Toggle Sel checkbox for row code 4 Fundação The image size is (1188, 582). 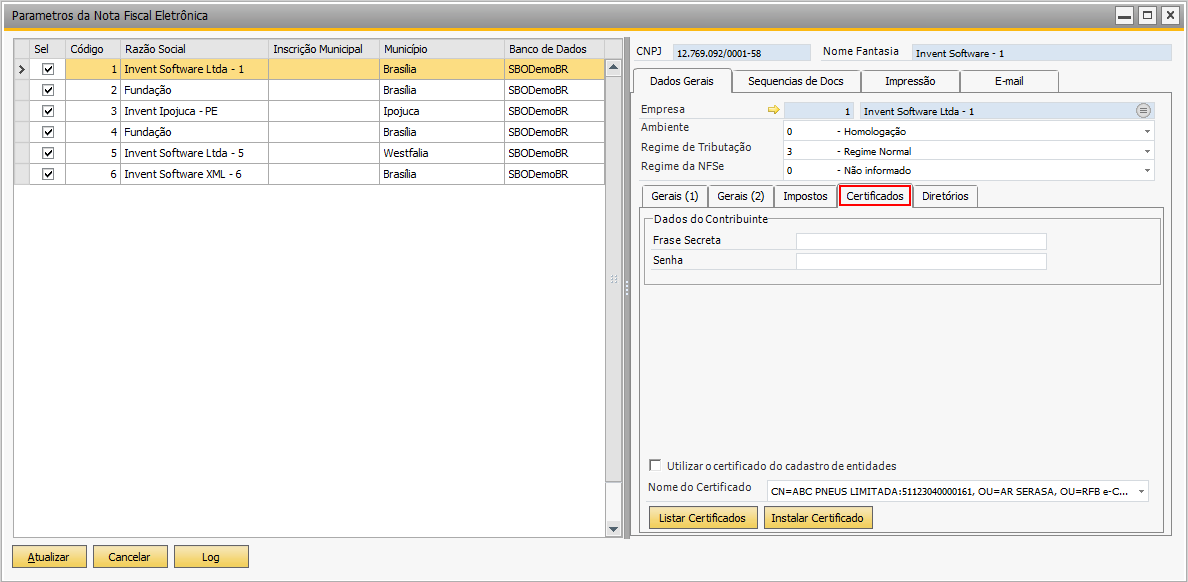[x=48, y=132]
